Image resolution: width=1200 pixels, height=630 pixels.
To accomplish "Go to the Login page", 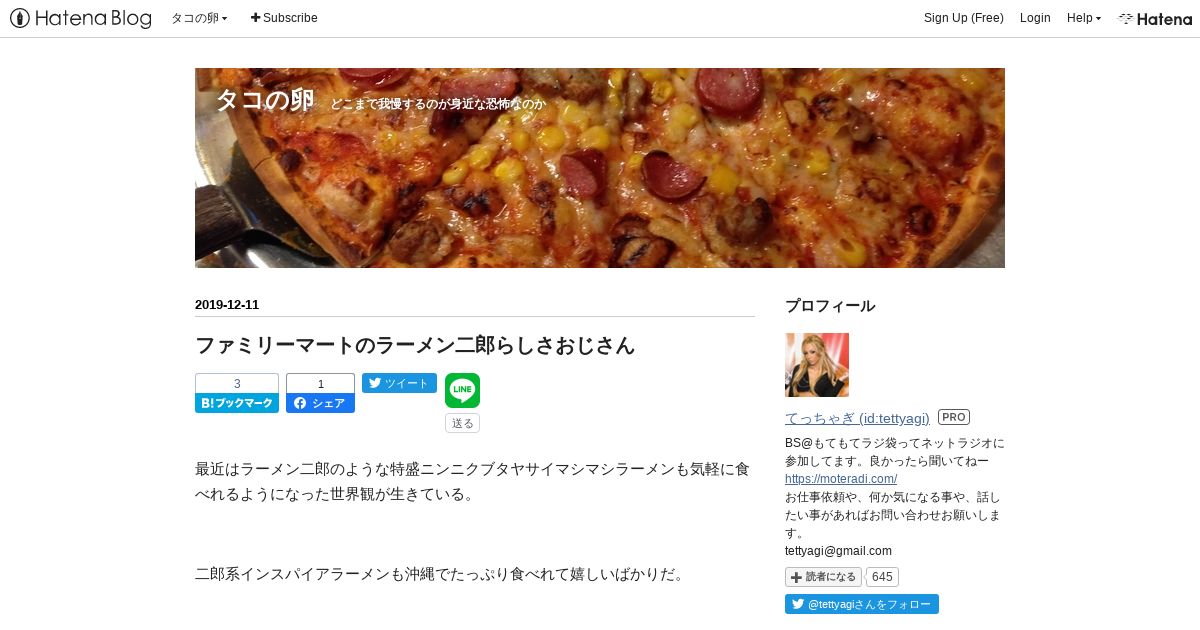I will pyautogui.click(x=1035, y=18).
